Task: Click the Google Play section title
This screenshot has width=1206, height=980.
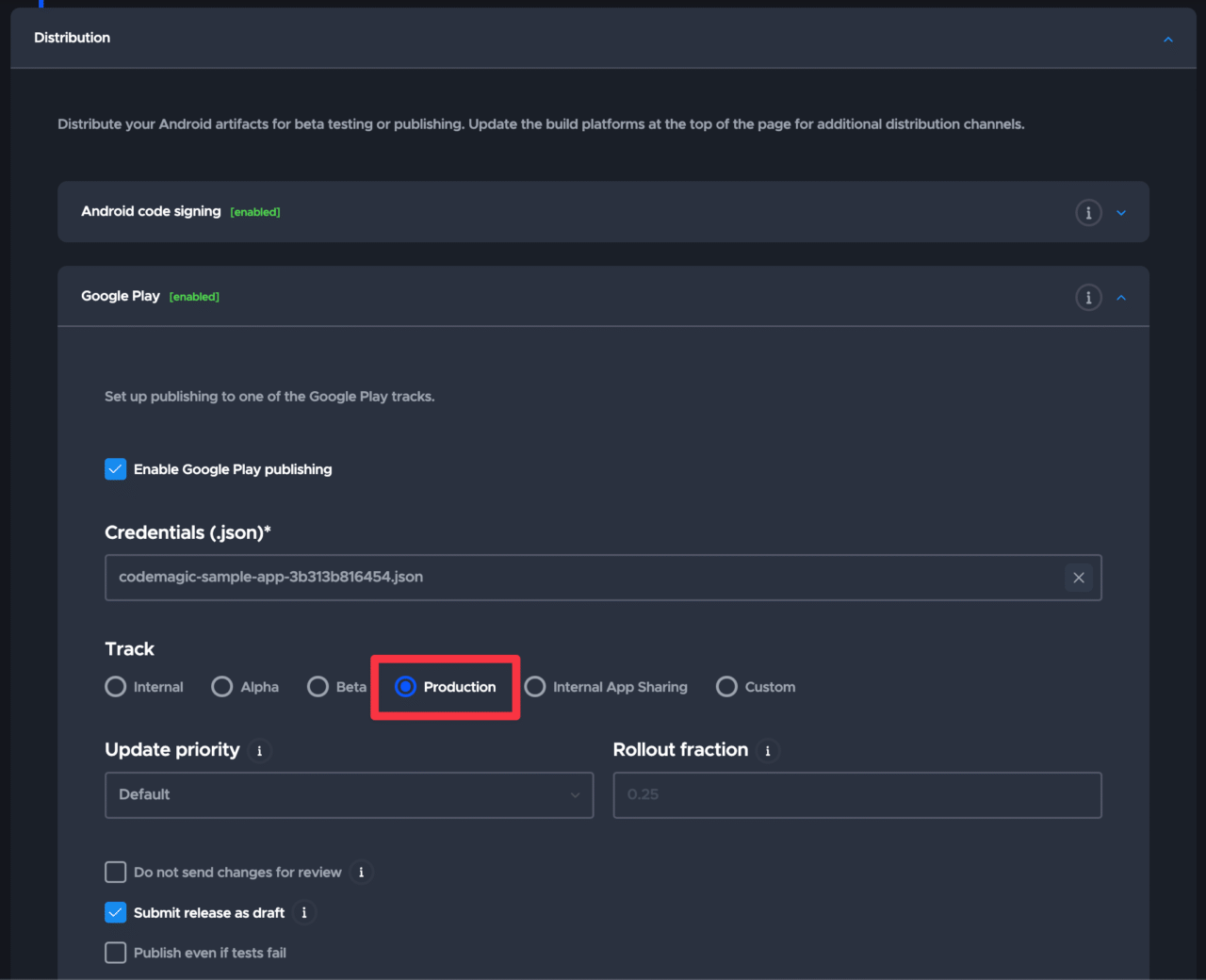Action: (121, 296)
